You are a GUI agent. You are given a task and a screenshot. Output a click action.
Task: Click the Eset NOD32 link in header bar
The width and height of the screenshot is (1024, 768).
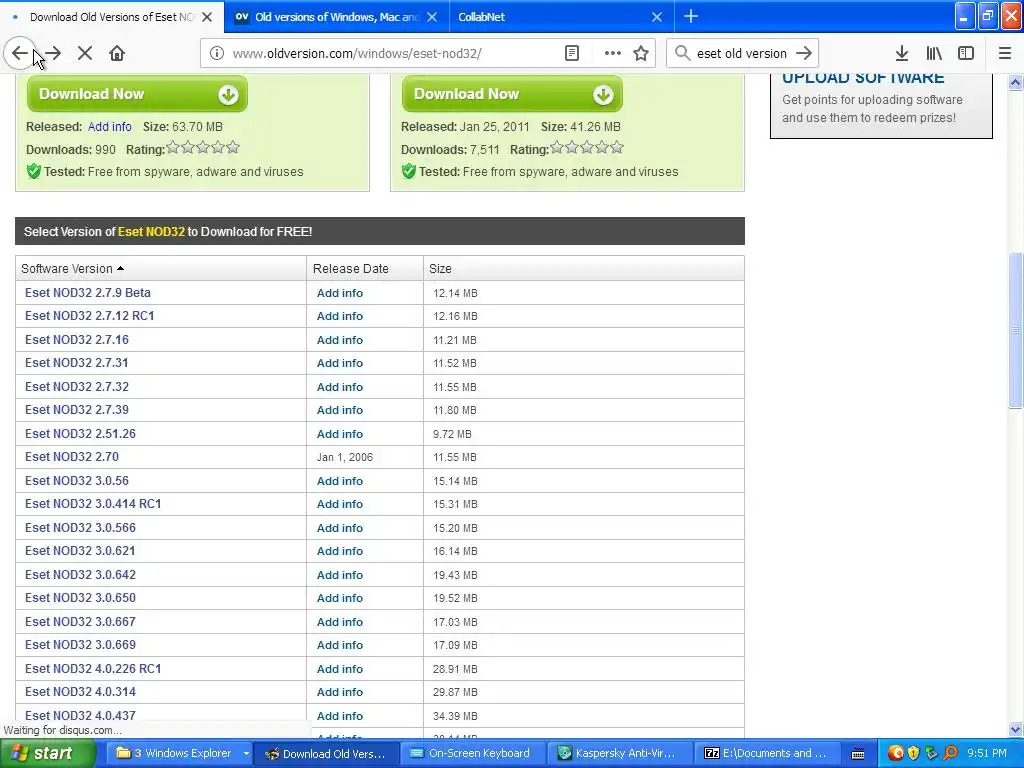151,232
